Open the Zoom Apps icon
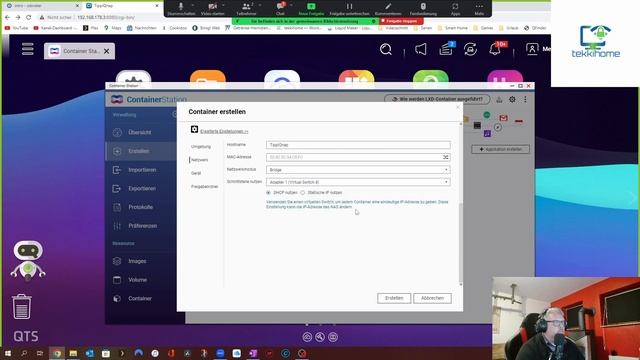Viewport: 640px width, 360px height. (455, 7)
